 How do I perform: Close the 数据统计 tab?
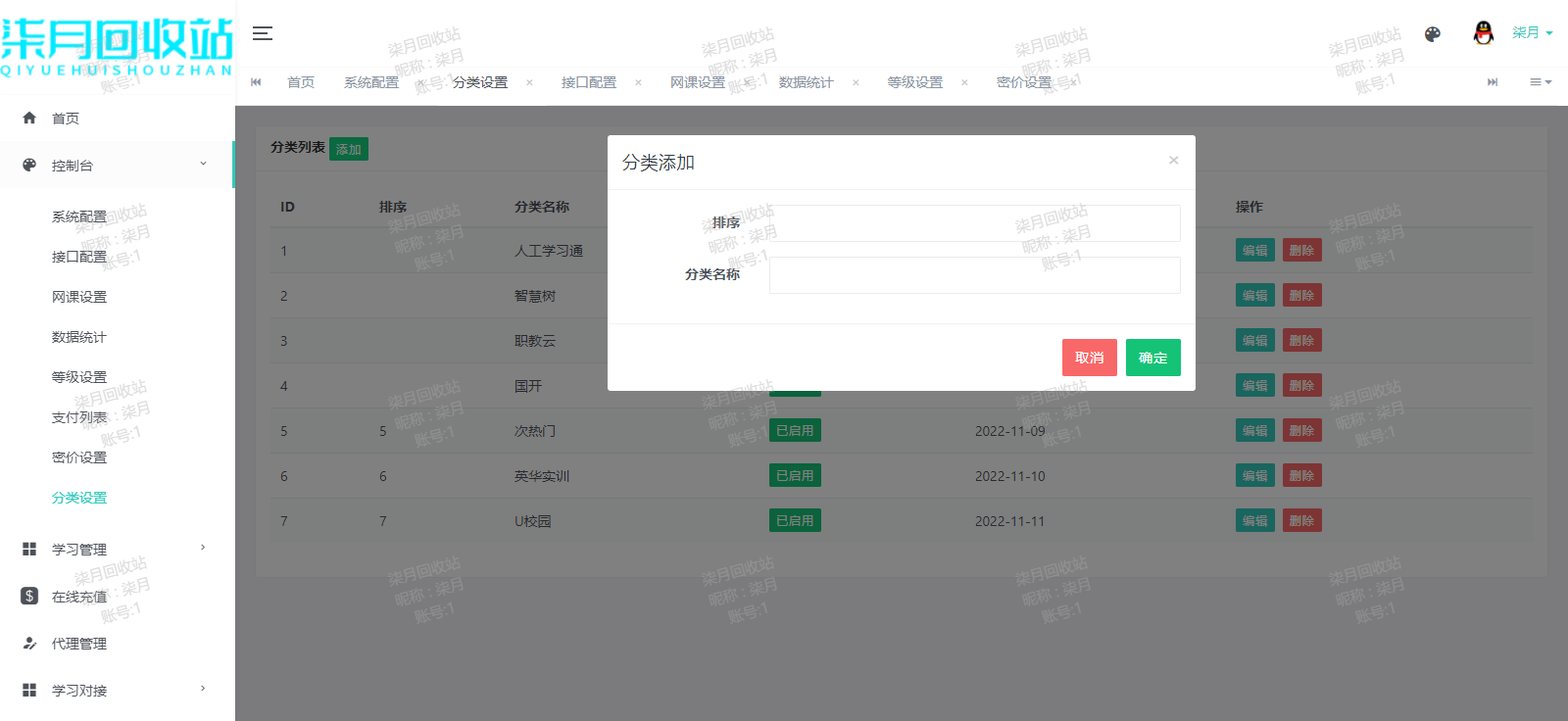pos(856,82)
